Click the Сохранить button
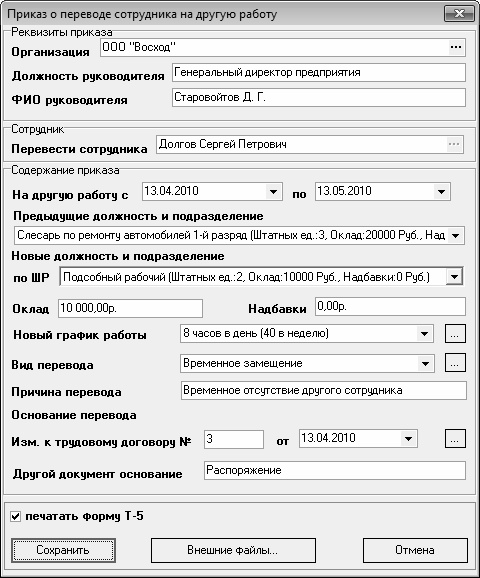Image resolution: width=480 pixels, height=578 pixels. (x=63, y=550)
